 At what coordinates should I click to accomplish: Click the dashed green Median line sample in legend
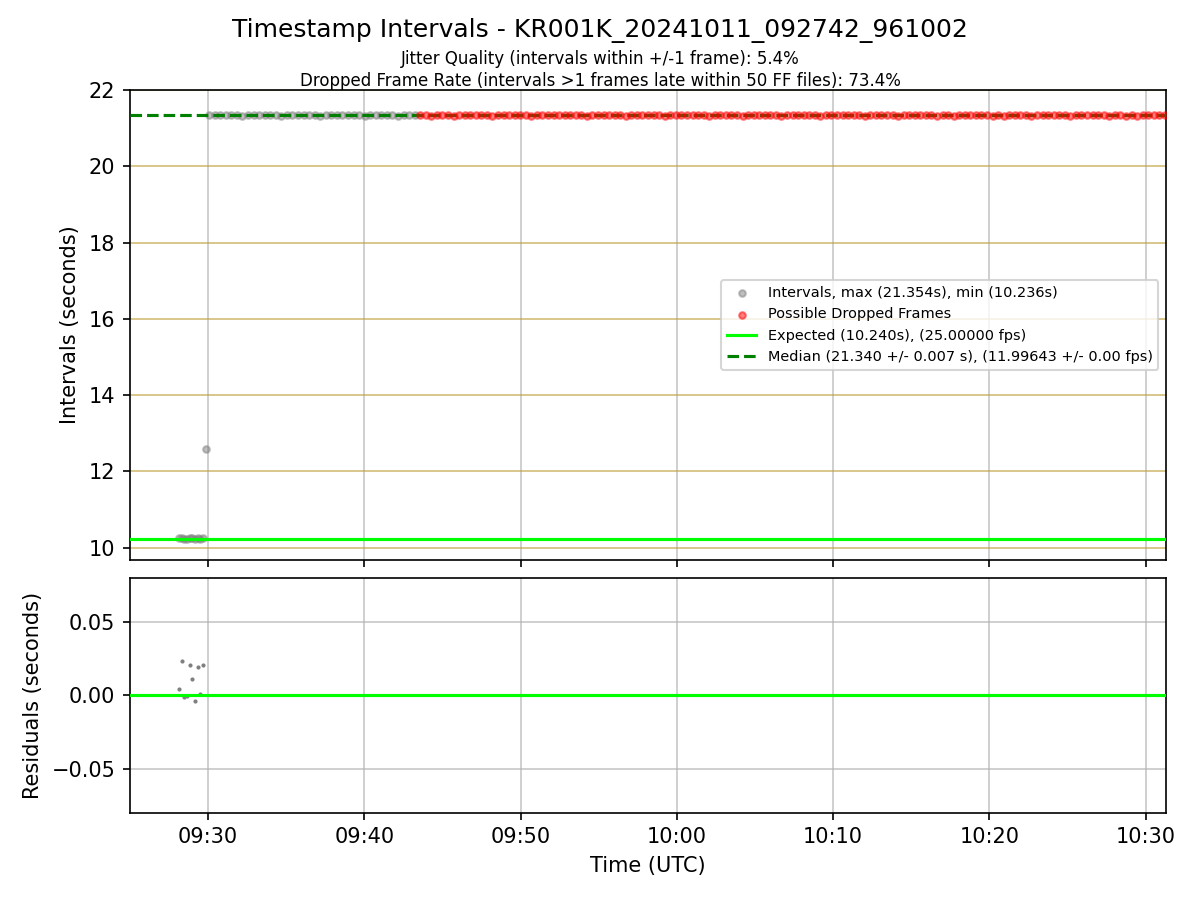[x=742, y=356]
